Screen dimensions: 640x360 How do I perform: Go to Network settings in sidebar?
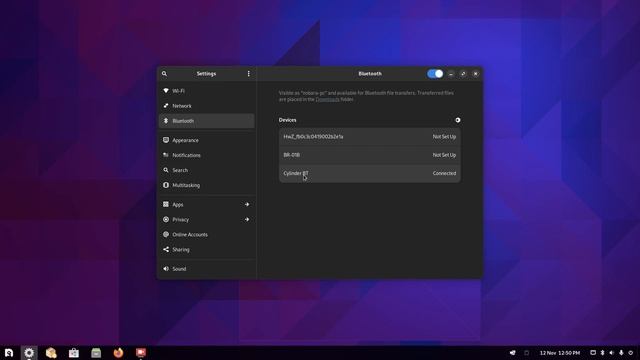click(x=207, y=106)
